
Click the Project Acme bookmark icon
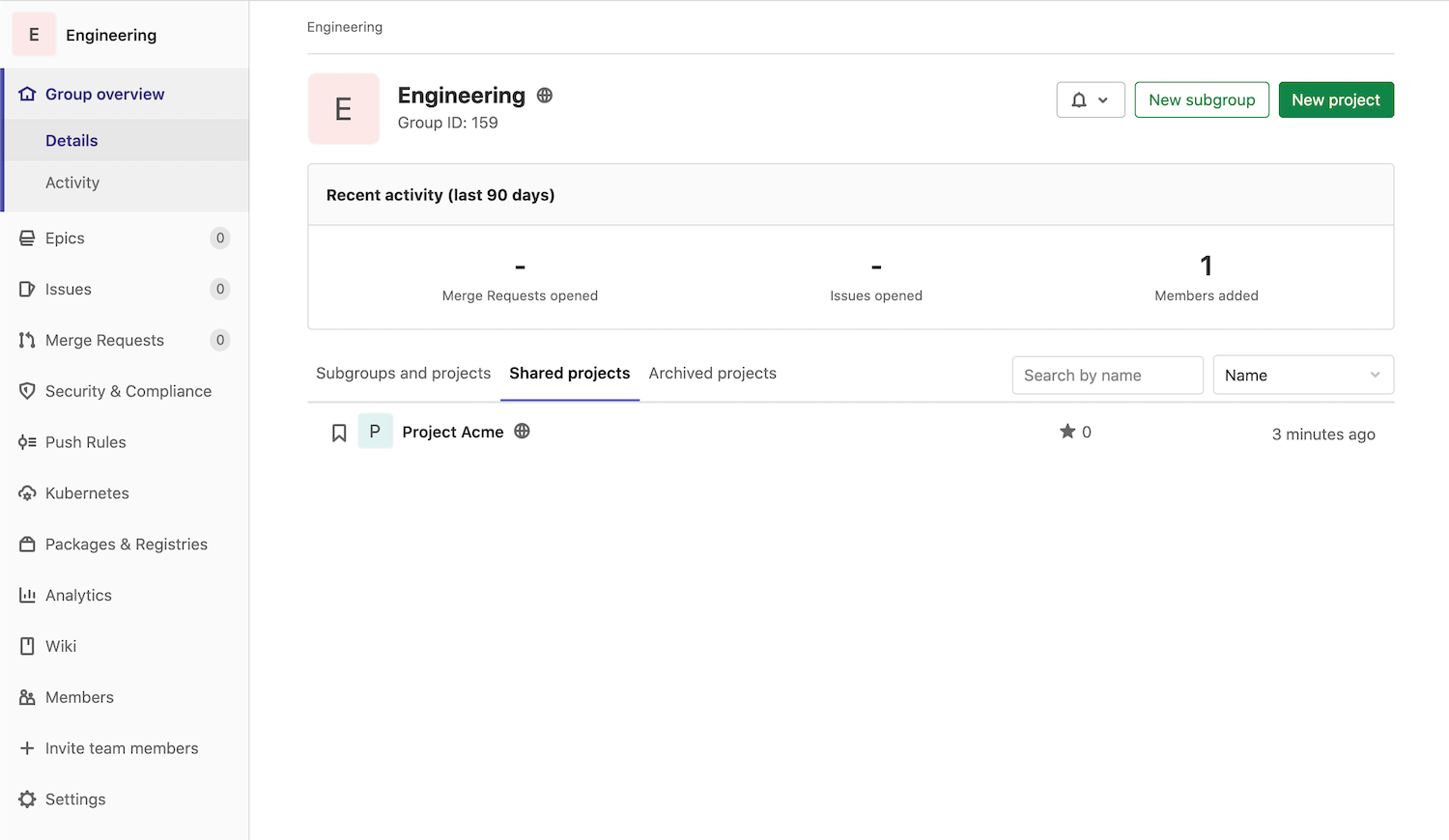pos(339,433)
